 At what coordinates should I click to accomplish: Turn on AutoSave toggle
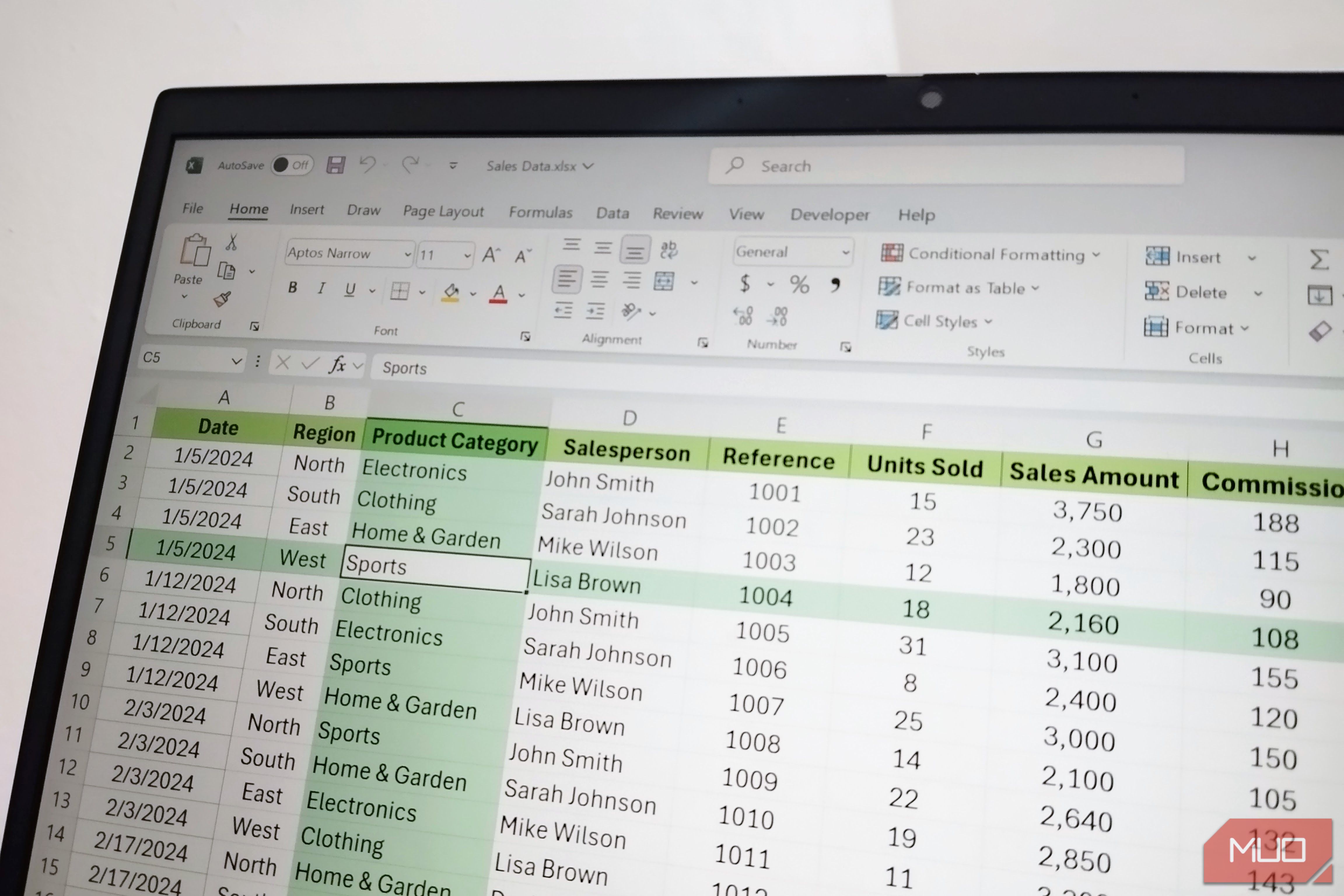click(x=291, y=164)
